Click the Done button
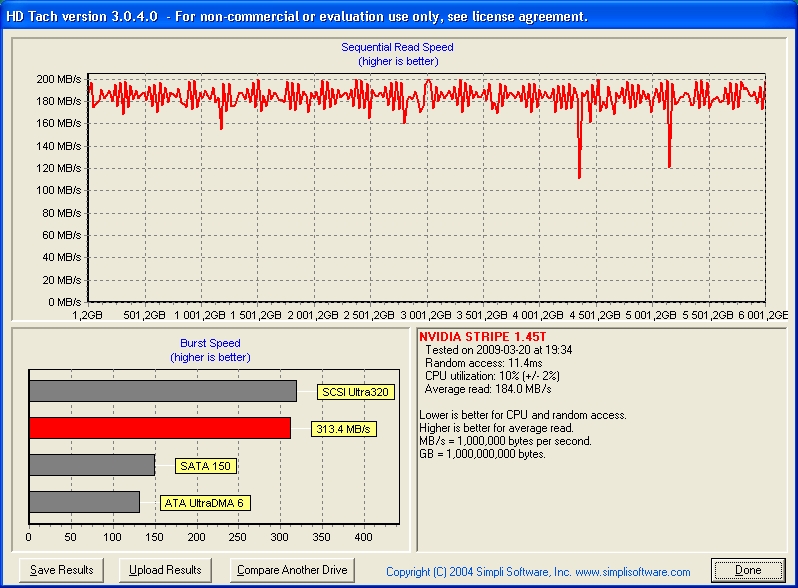The width and height of the screenshot is (798, 588). (748, 570)
